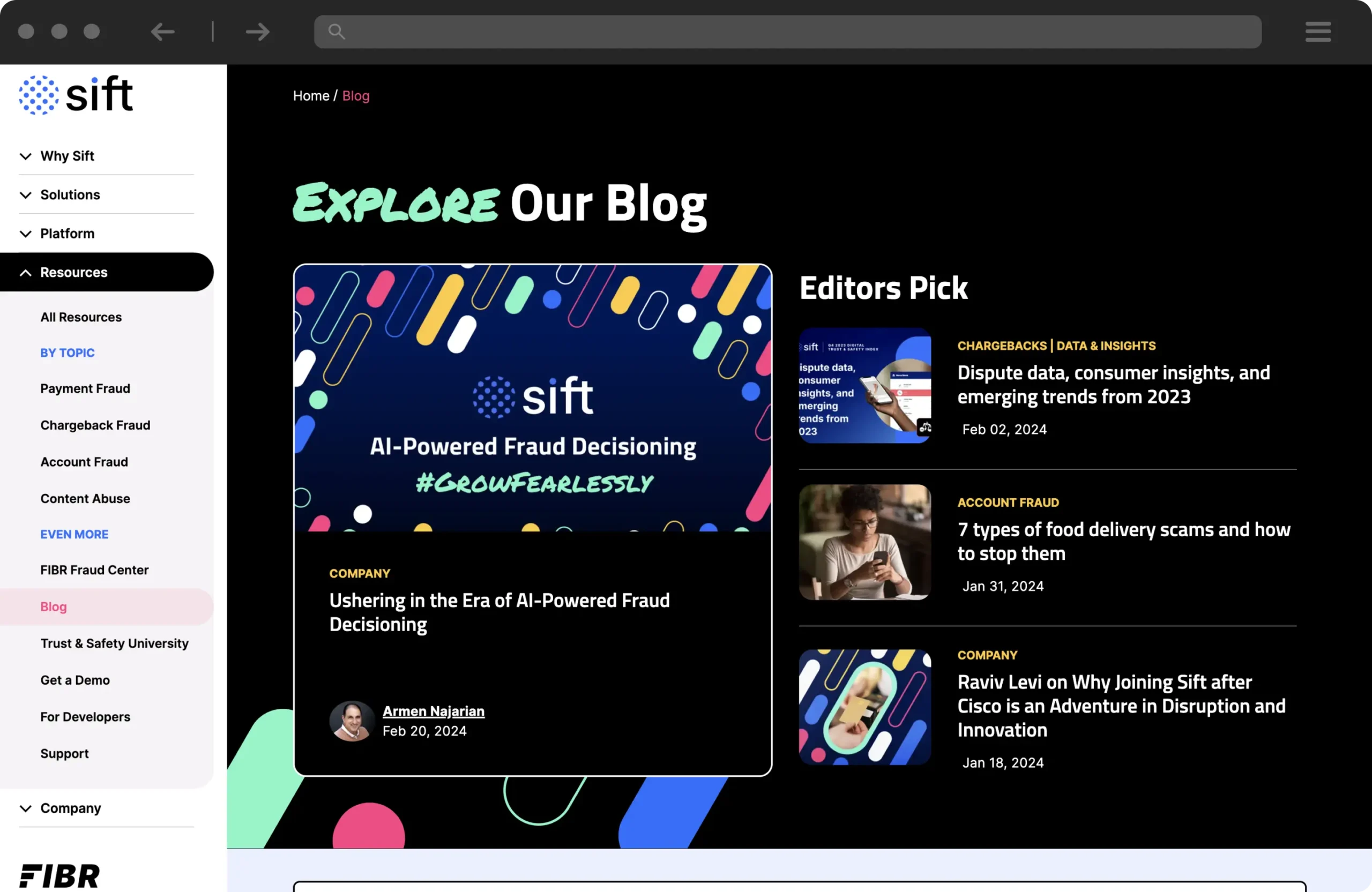Viewport: 1372px width, 892px height.
Task: Click CHARGEBACKS | DATA & INSIGHTS category tag
Action: tap(1056, 346)
